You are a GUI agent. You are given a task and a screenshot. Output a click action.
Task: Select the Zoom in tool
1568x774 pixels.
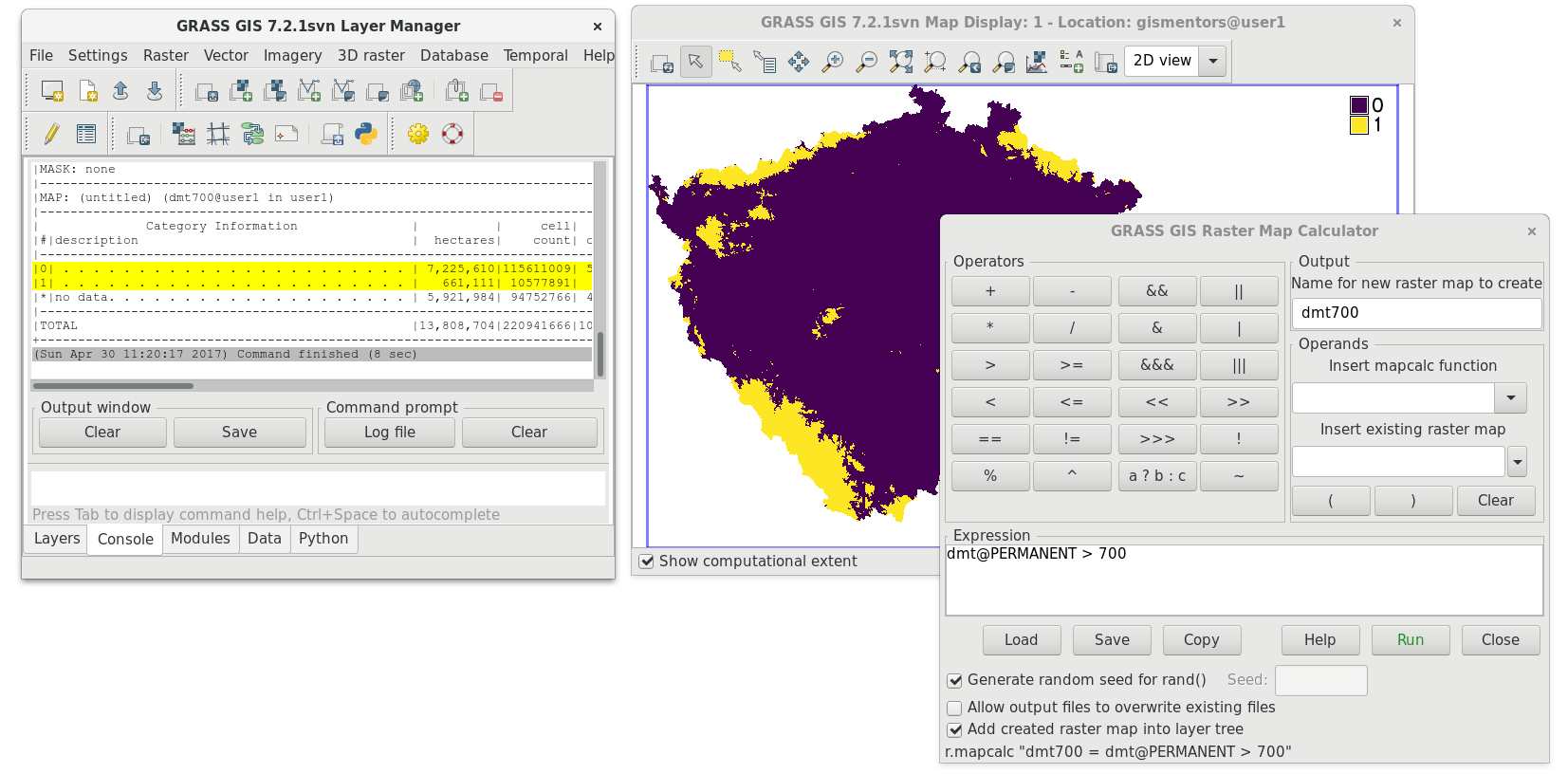[x=833, y=63]
